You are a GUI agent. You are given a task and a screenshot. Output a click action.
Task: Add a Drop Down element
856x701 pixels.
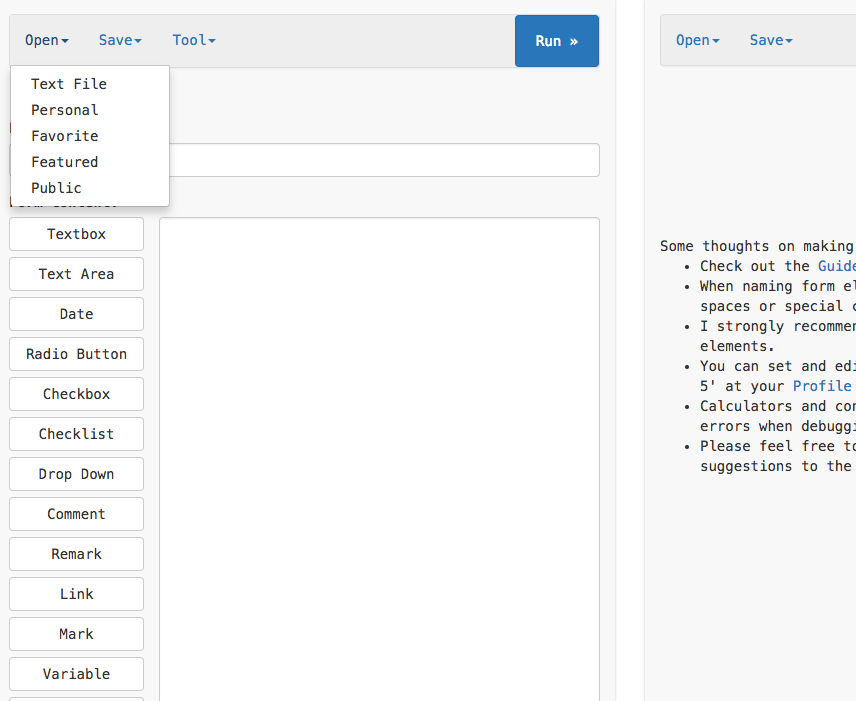[76, 474]
